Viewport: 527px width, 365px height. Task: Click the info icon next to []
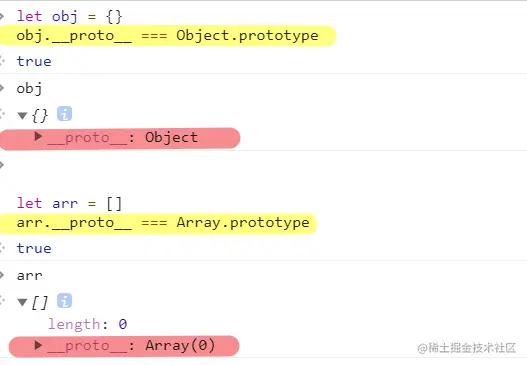[64, 300]
